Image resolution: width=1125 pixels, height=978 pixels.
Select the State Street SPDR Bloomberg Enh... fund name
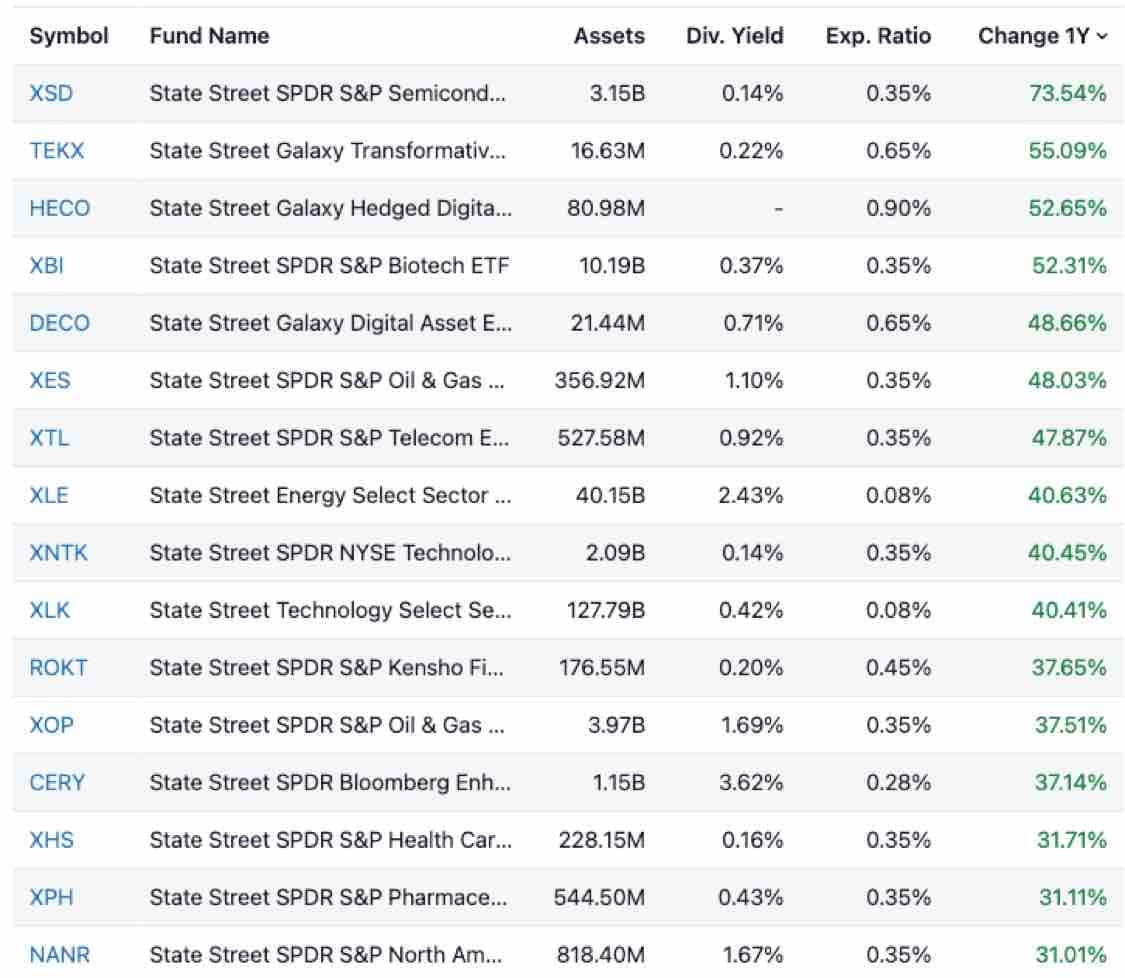tap(330, 782)
